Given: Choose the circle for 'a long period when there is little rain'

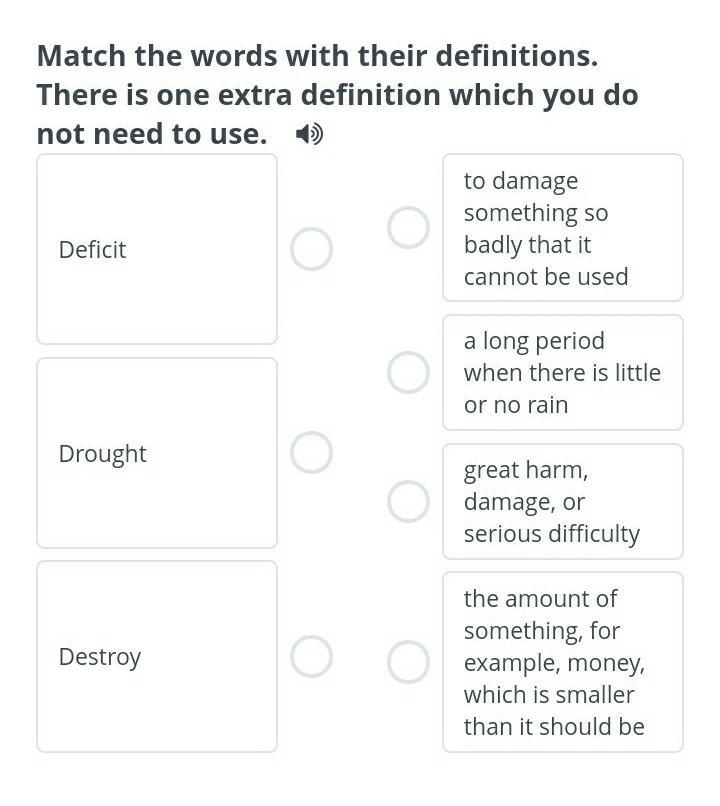Looking at the screenshot, I should [x=409, y=373].
